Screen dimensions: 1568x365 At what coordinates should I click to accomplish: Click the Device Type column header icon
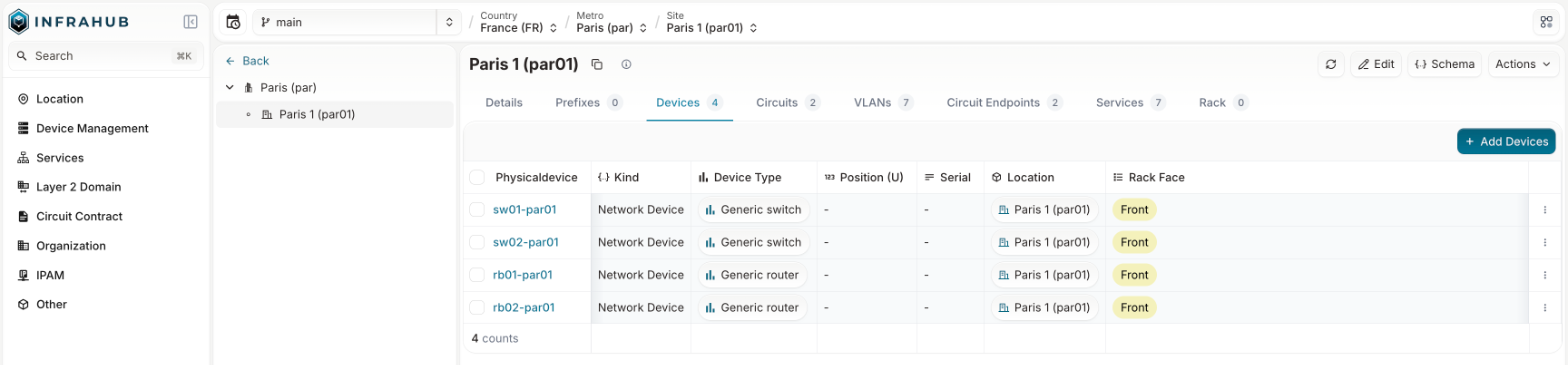pos(703,177)
